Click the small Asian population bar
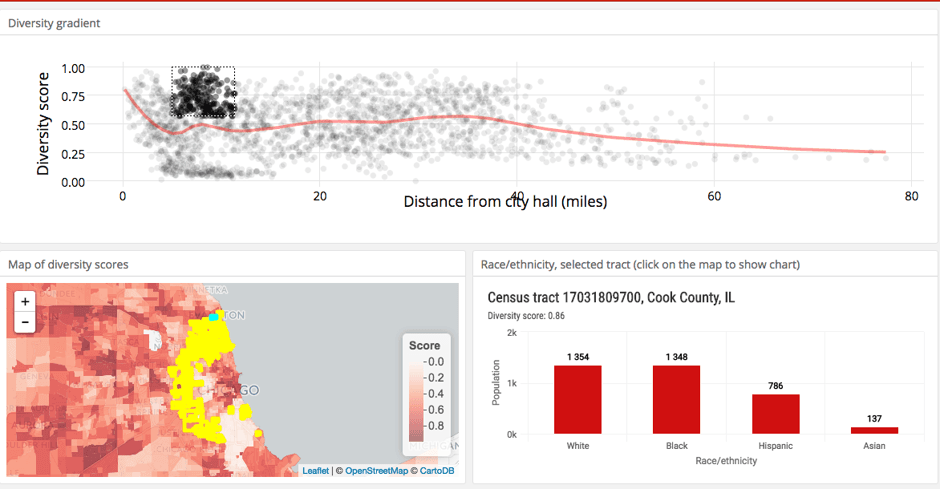This screenshot has height=489, width=940. click(x=874, y=430)
